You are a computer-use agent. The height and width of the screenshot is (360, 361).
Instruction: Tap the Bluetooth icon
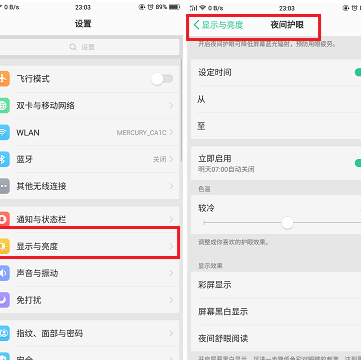pos(4,159)
